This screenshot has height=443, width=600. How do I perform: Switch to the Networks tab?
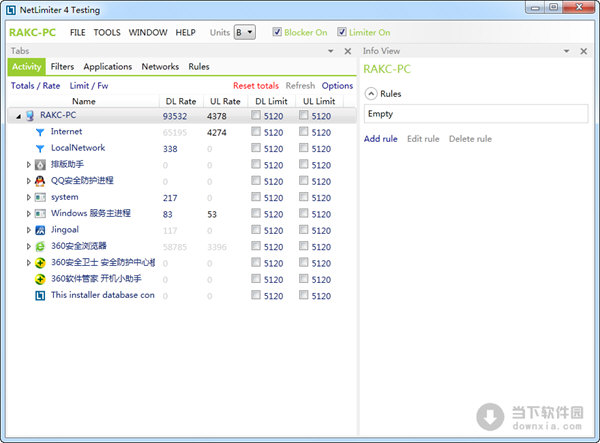coord(160,67)
